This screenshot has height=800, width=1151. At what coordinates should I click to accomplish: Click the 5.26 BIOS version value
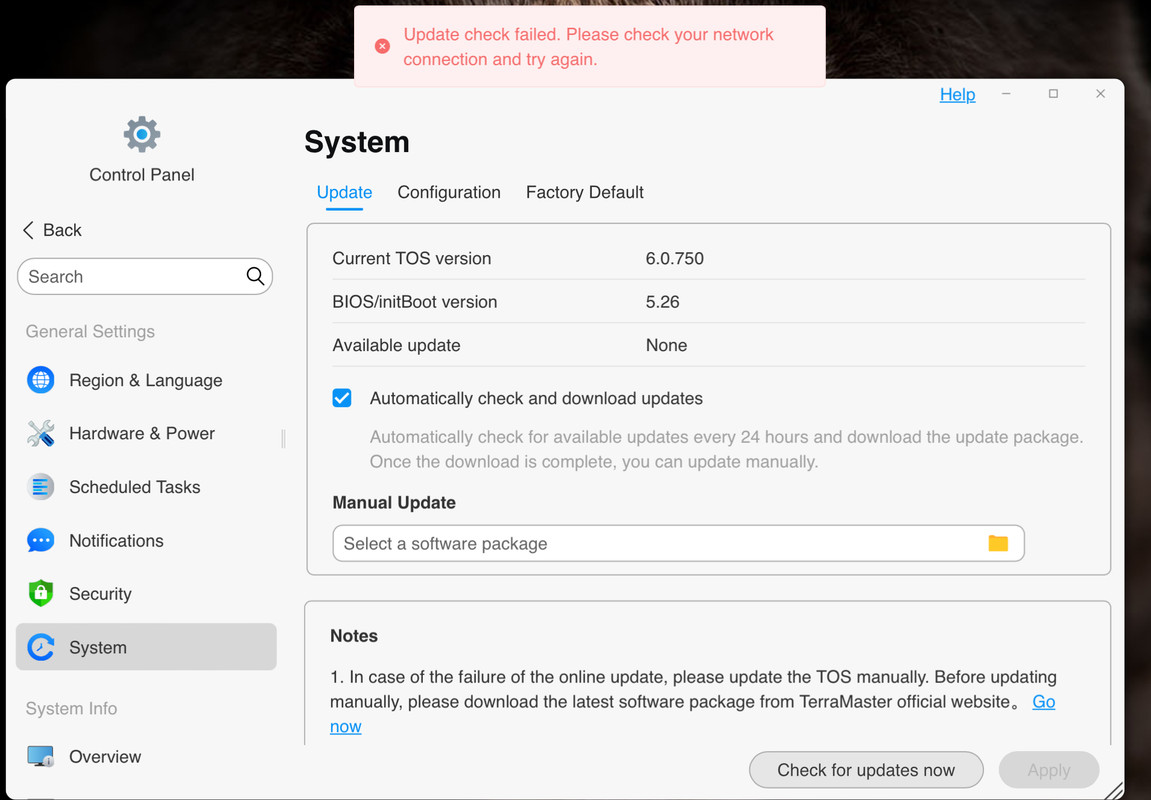tap(662, 302)
